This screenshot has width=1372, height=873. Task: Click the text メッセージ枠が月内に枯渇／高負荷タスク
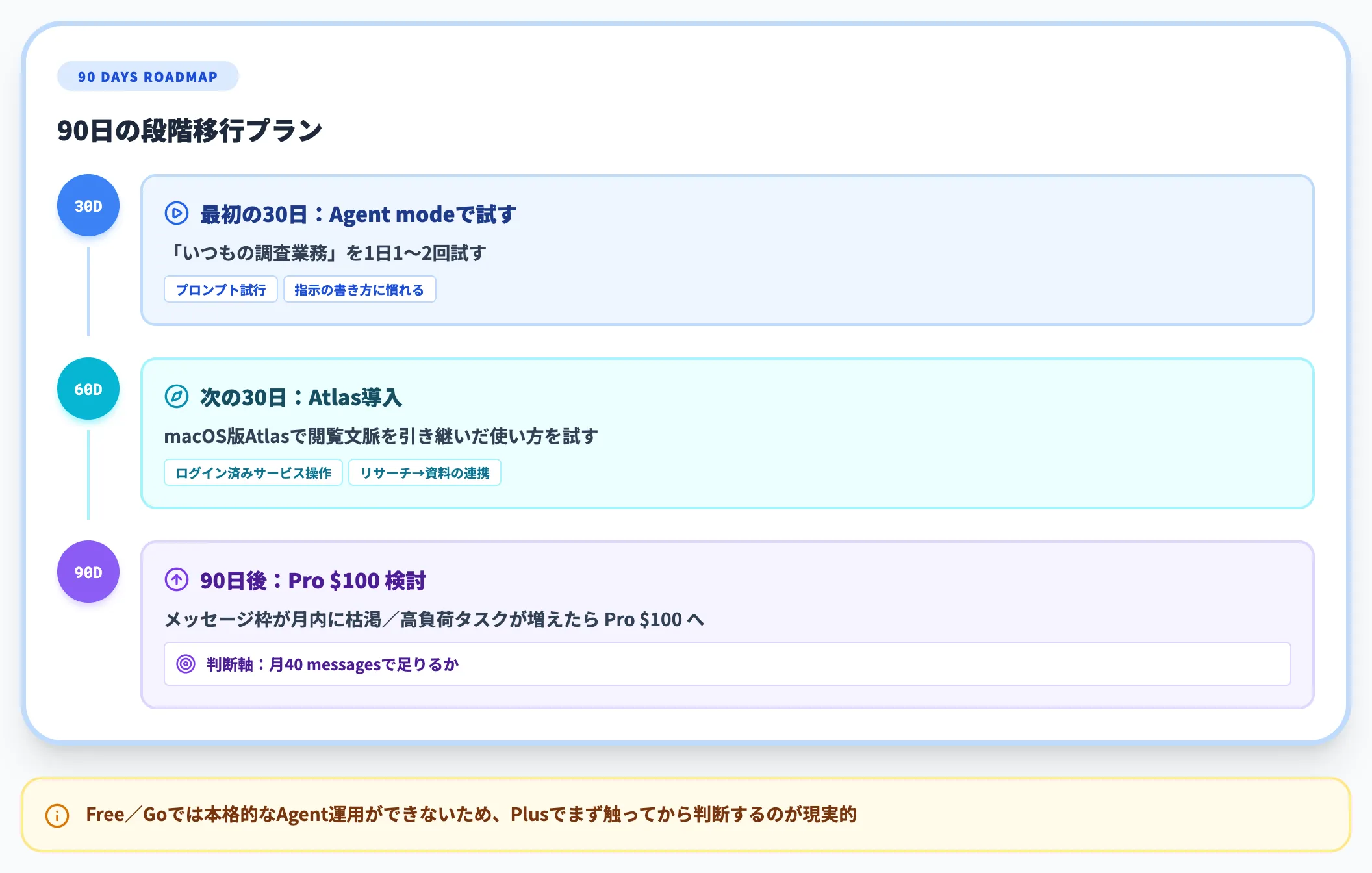336,619
